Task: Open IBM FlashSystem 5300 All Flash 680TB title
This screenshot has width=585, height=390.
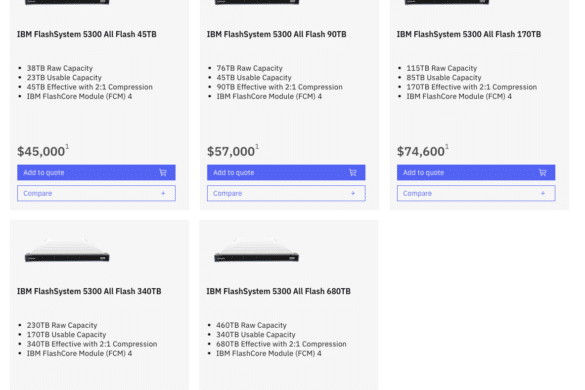Action: [x=278, y=291]
